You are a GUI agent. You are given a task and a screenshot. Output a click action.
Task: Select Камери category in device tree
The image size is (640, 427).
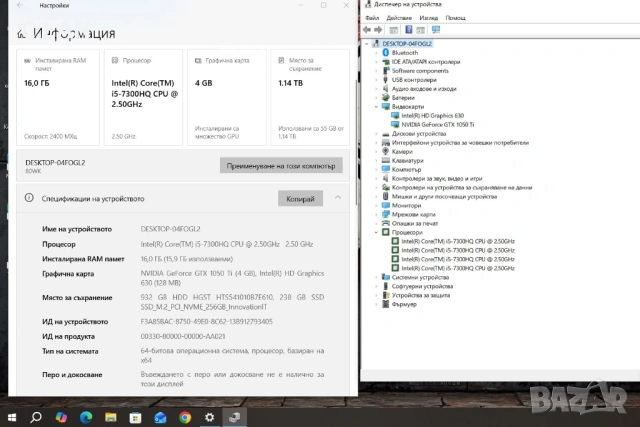coord(402,151)
